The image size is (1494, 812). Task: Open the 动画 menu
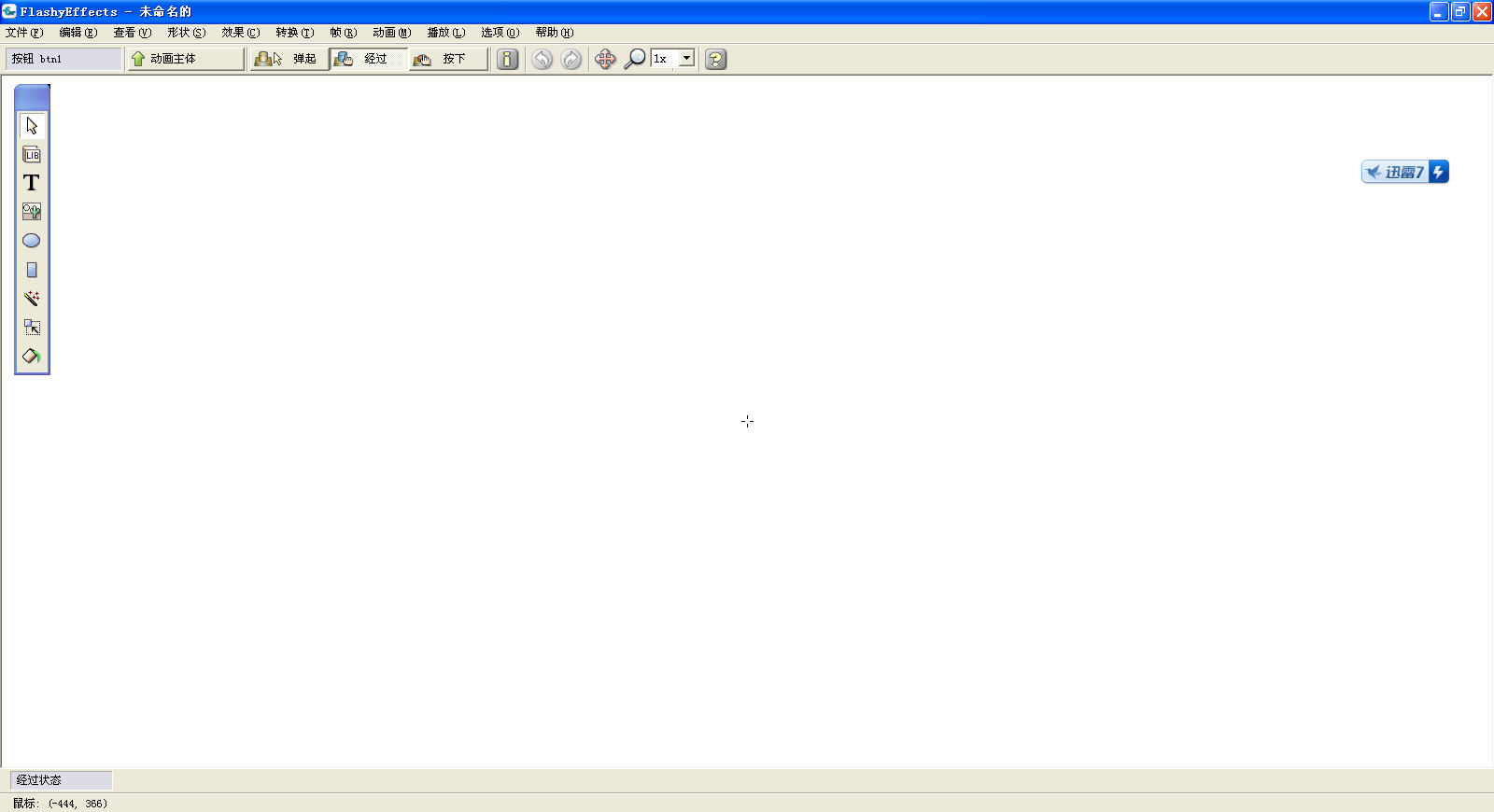(392, 33)
